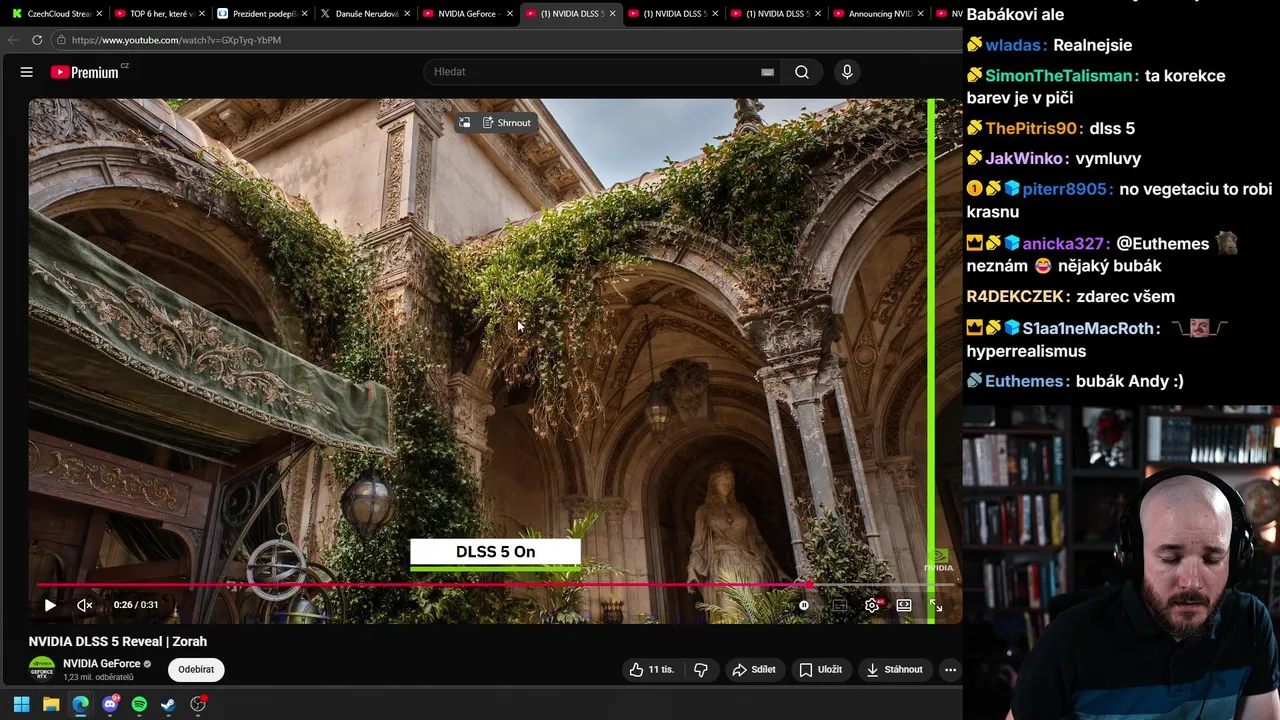This screenshot has width=1280, height=720.
Task: Click chat username Euthemes
Action: point(1024,381)
